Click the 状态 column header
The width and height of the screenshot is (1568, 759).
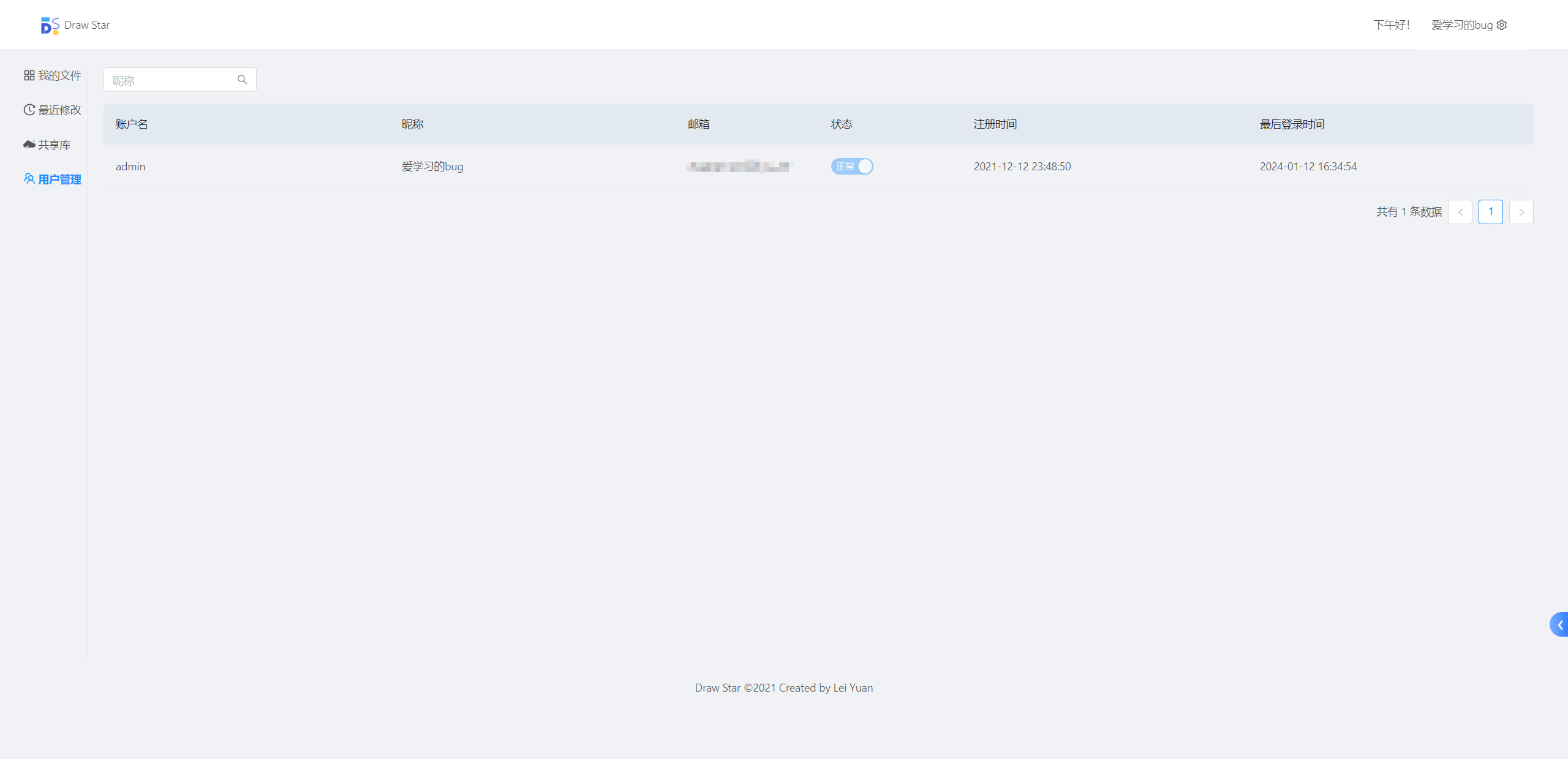[842, 124]
